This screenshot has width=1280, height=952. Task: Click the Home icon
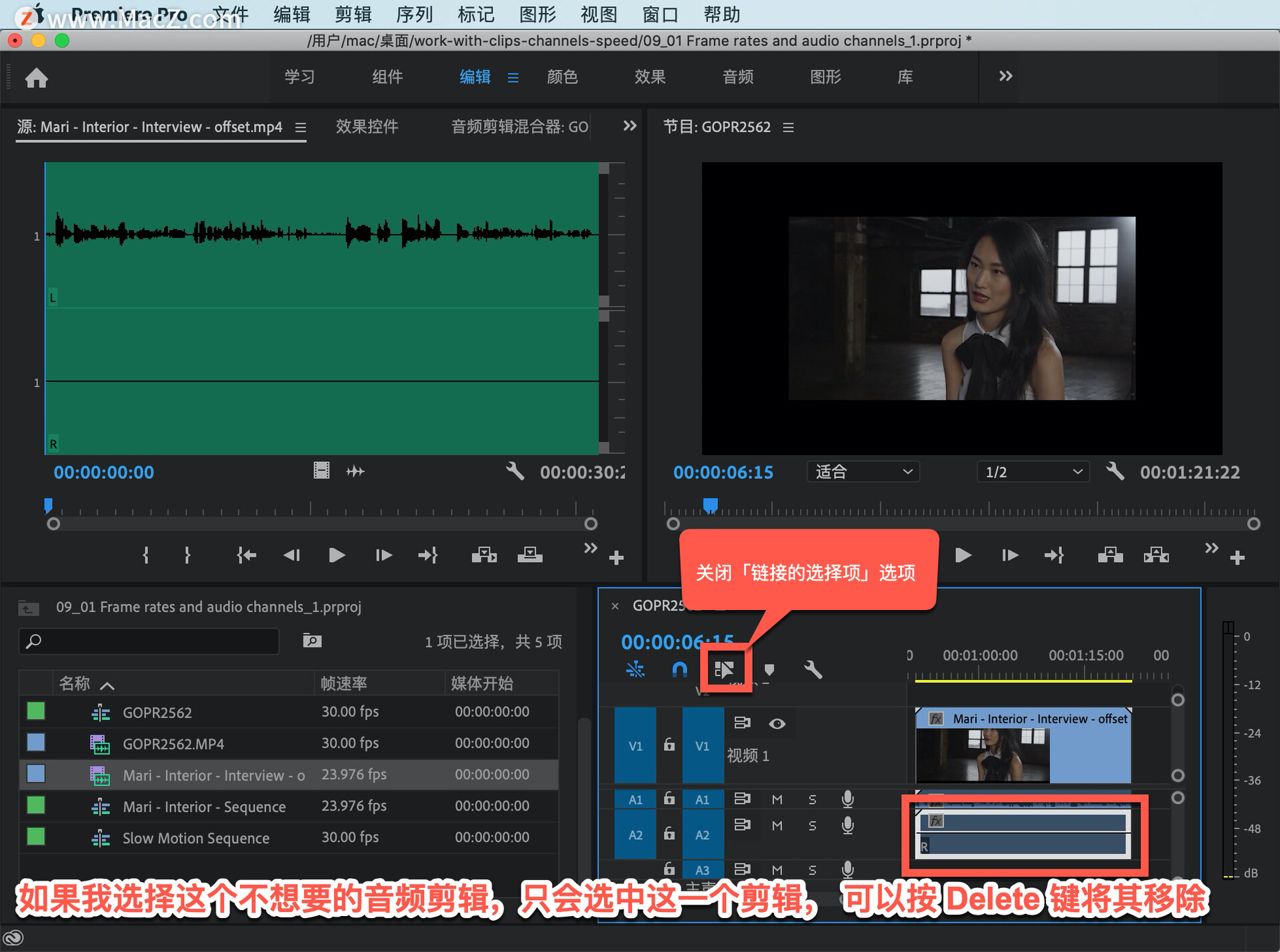point(36,78)
